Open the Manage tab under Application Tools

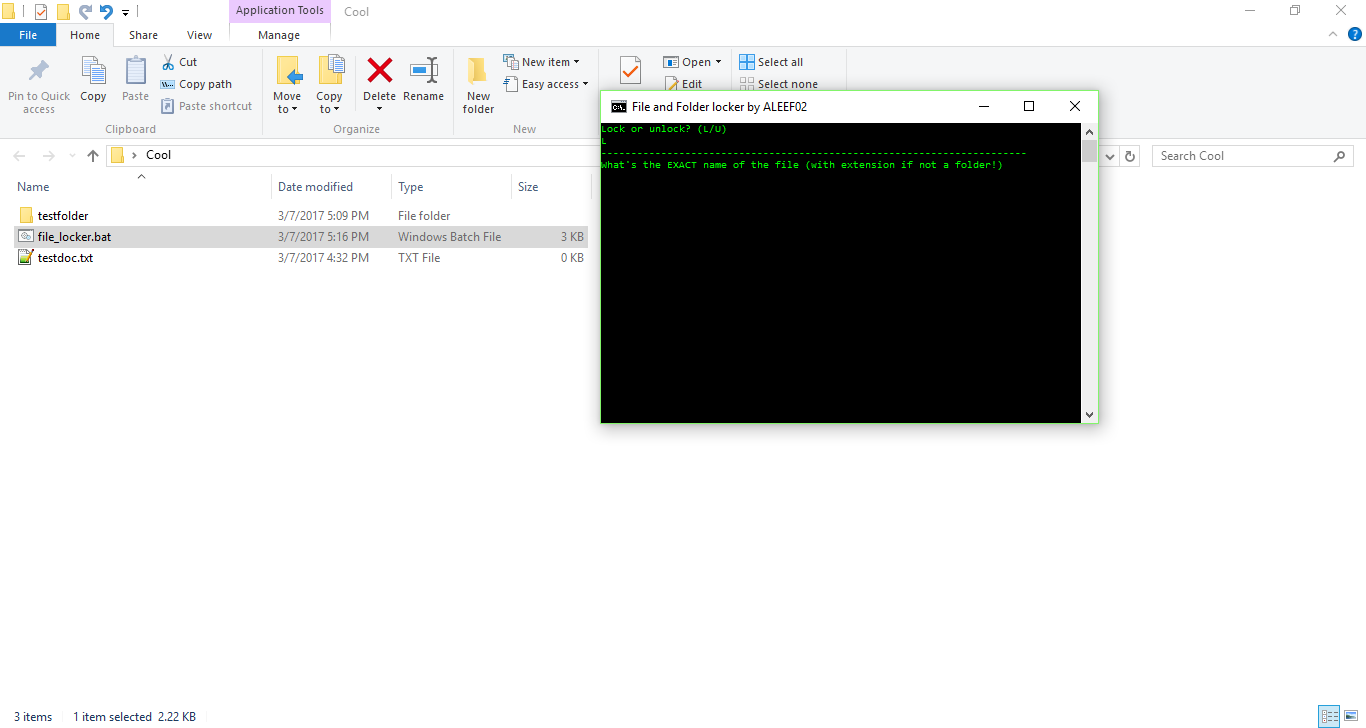[279, 33]
